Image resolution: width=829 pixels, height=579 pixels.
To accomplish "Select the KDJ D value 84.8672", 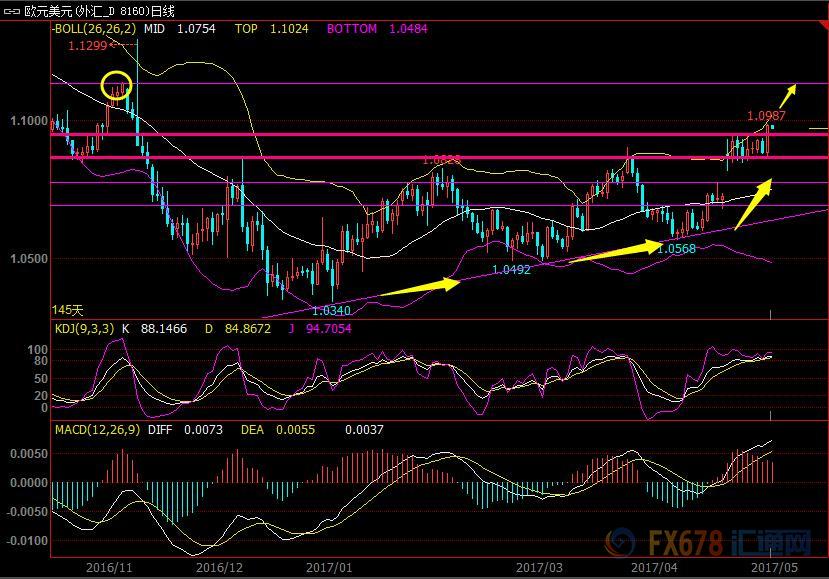I will tap(247, 328).
